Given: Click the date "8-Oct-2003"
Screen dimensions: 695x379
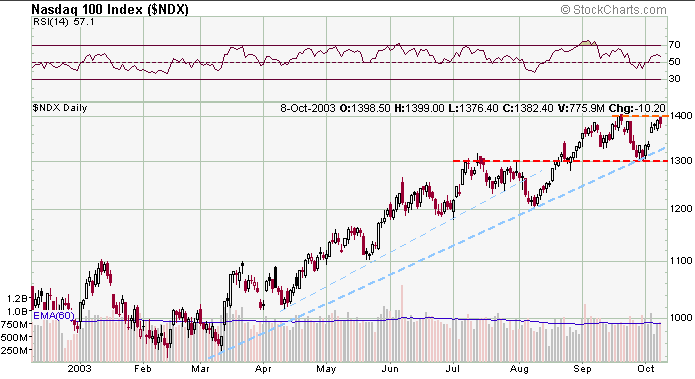Looking at the screenshot, I should (x=308, y=108).
